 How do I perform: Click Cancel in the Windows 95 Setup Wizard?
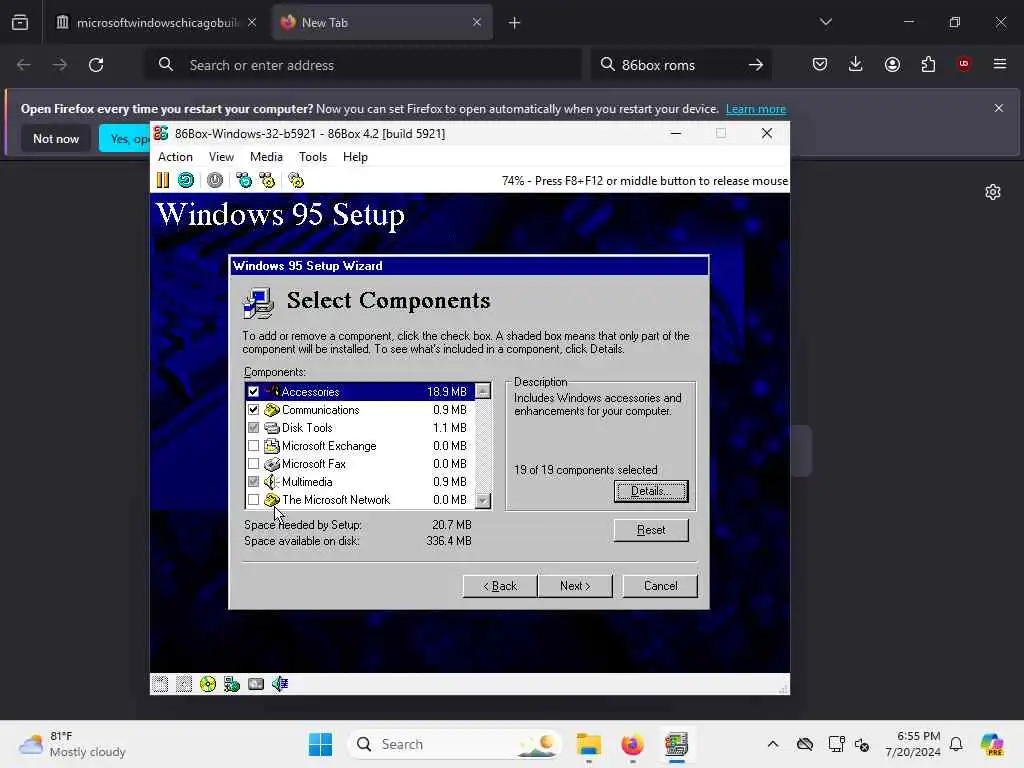660,586
